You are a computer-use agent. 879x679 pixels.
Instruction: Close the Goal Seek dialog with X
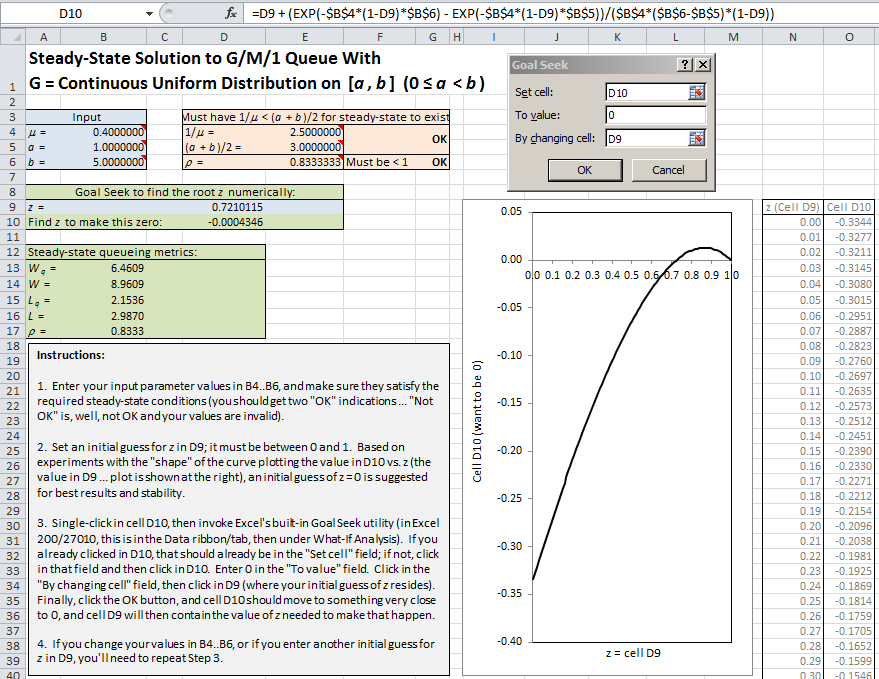tap(703, 64)
